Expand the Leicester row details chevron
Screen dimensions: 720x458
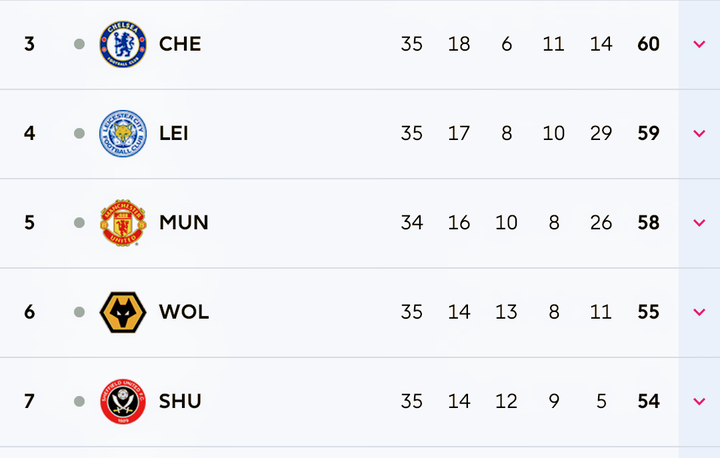click(699, 133)
